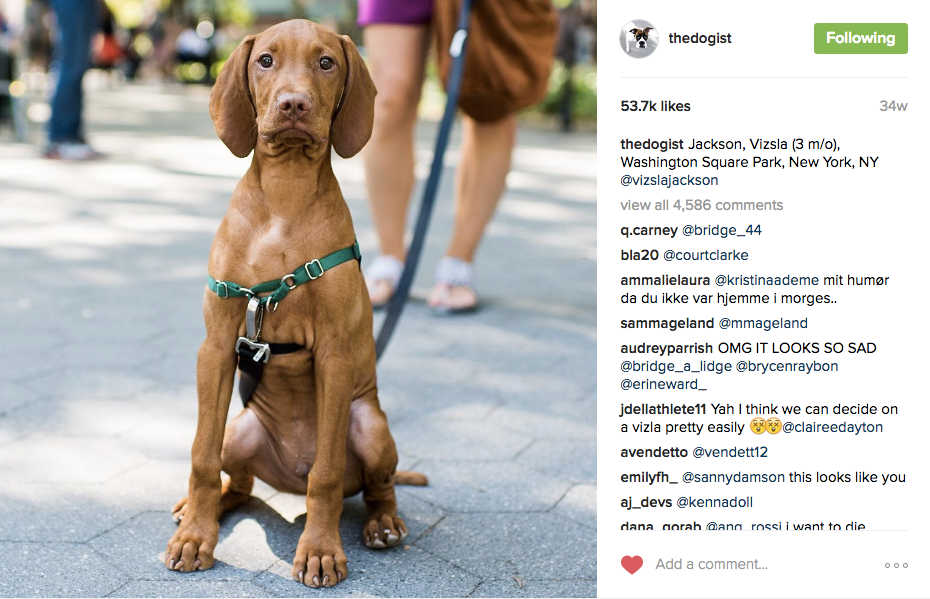Visit the @courtclarke tagged profile

(x=706, y=255)
